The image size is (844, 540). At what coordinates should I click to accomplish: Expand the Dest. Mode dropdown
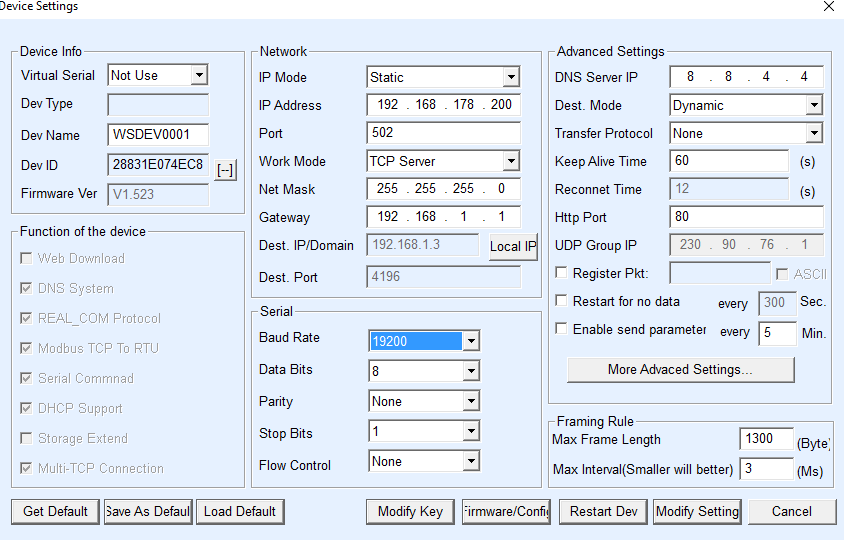813,106
